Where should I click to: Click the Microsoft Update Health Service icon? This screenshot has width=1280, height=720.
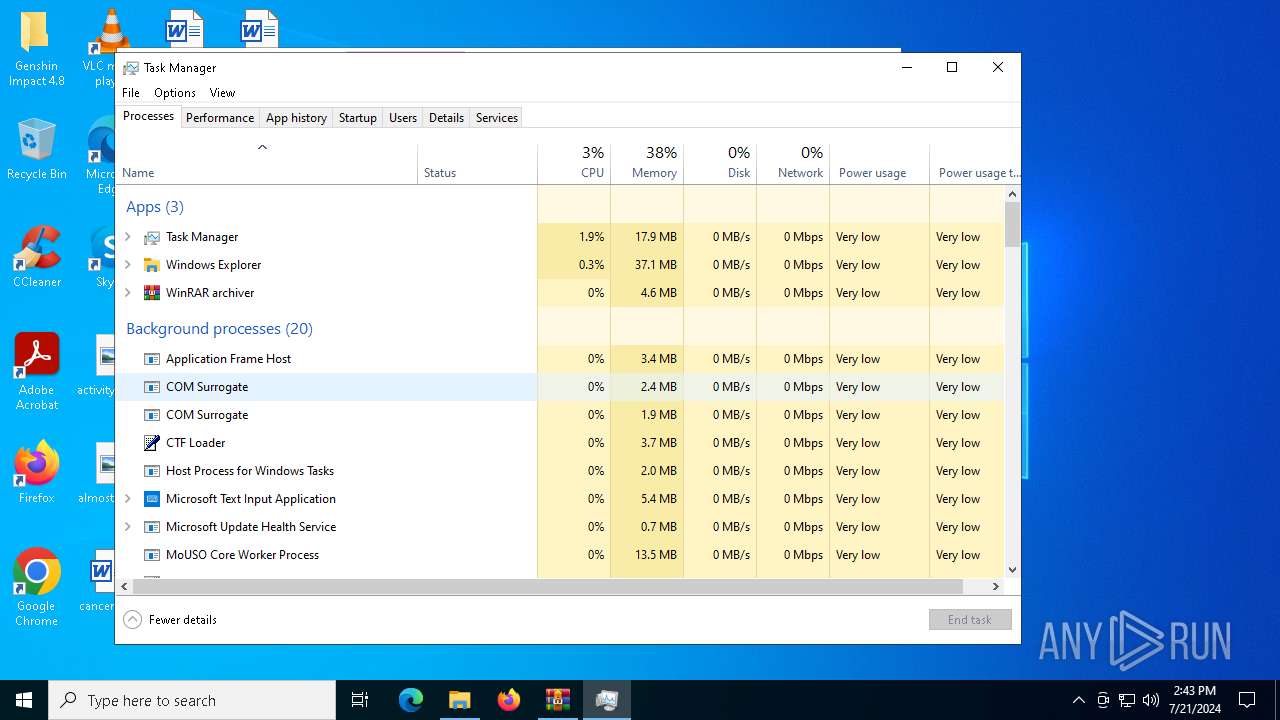[152, 527]
